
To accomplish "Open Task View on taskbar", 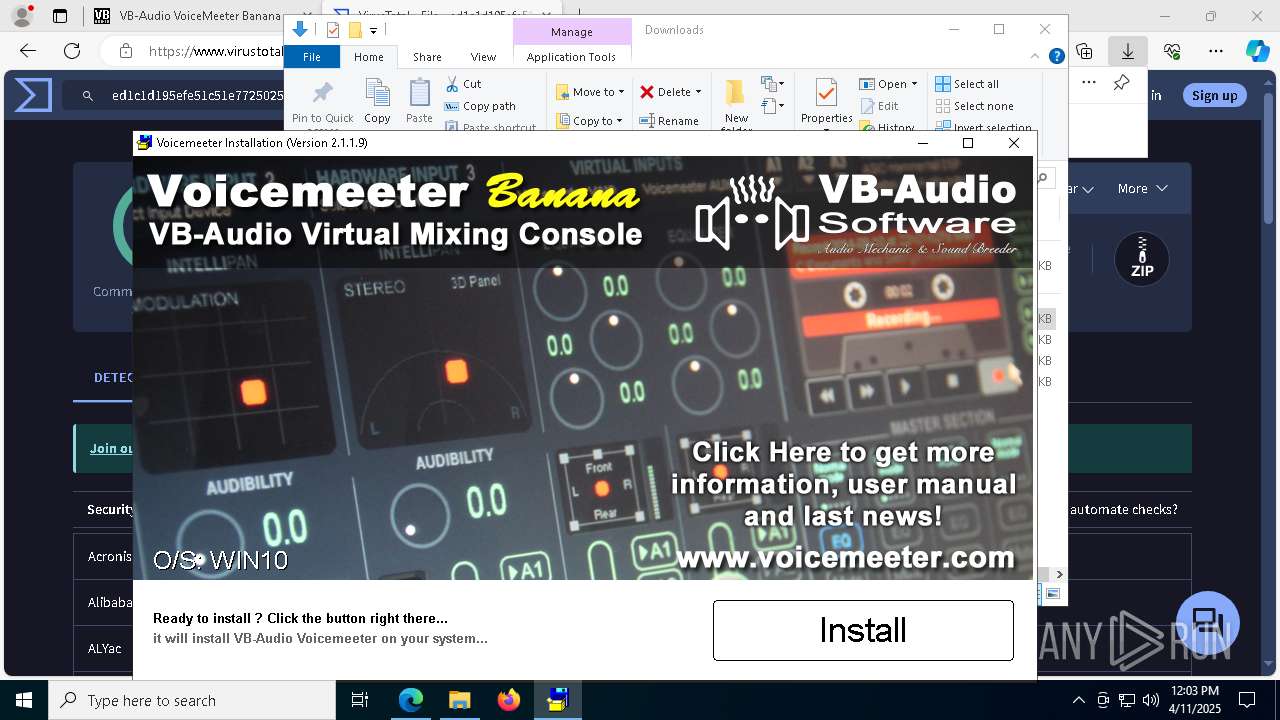I will click(x=360, y=700).
